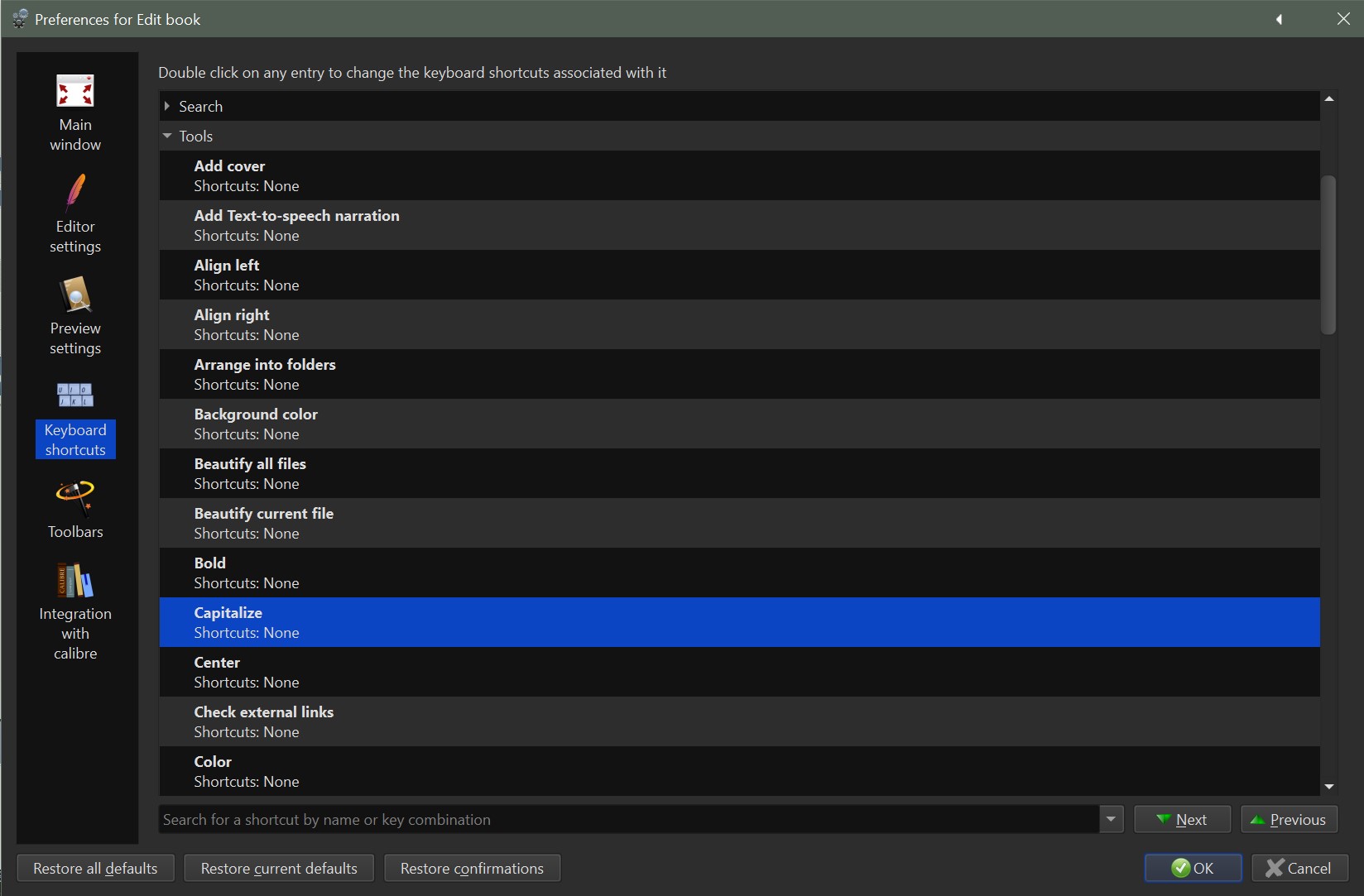Confirm preferences with the OK button
1364x896 pixels.
click(1193, 868)
